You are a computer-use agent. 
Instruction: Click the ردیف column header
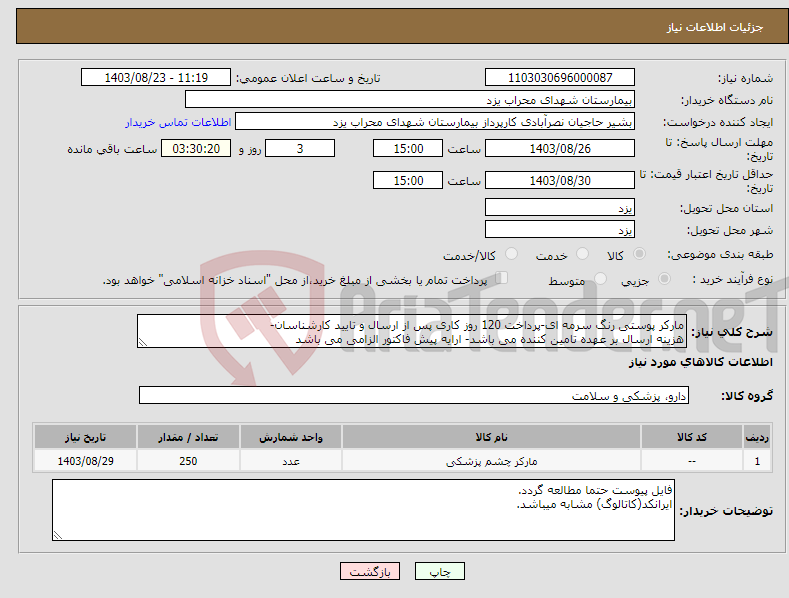(757, 437)
